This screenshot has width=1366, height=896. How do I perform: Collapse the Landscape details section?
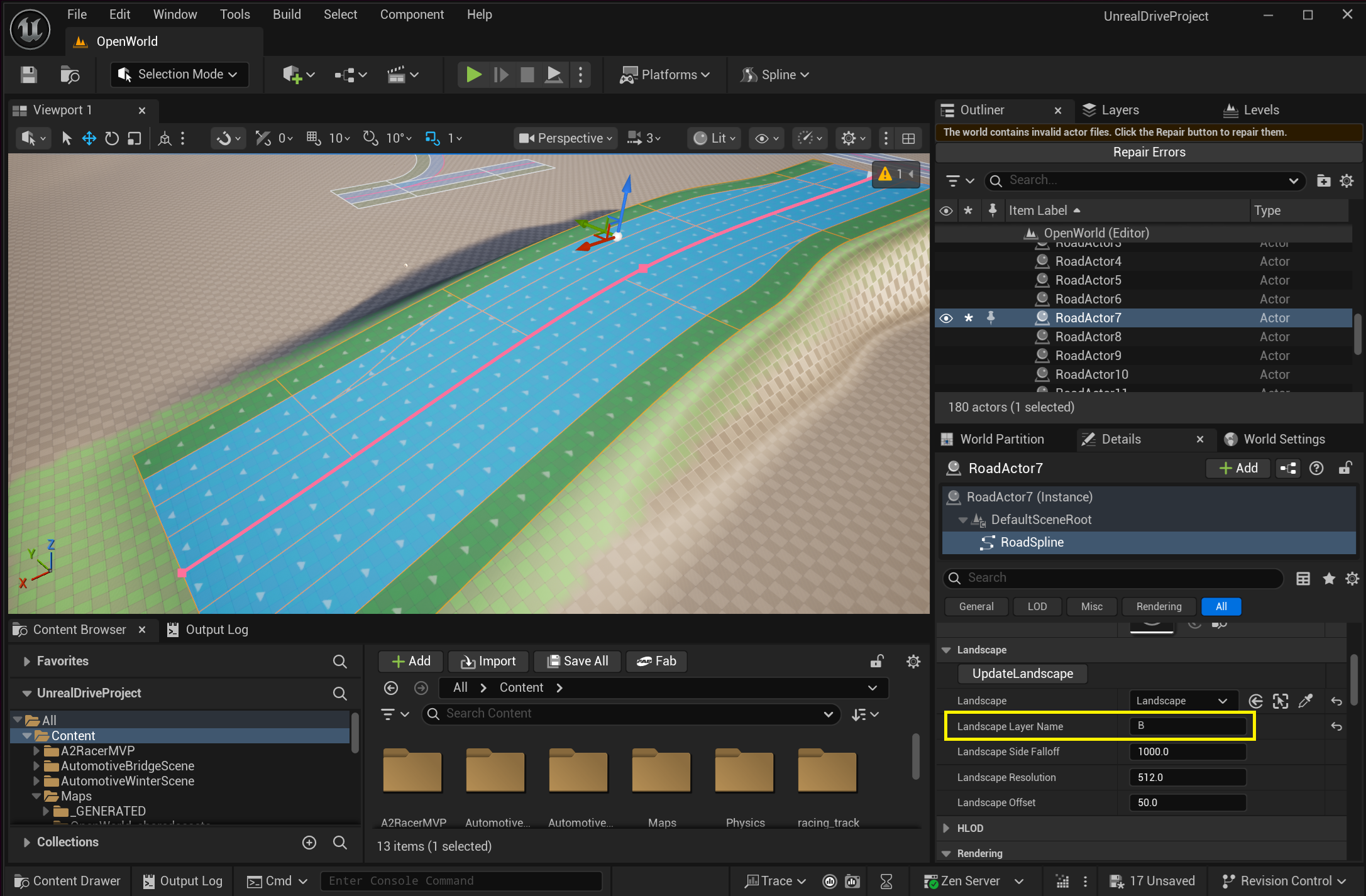click(x=946, y=650)
